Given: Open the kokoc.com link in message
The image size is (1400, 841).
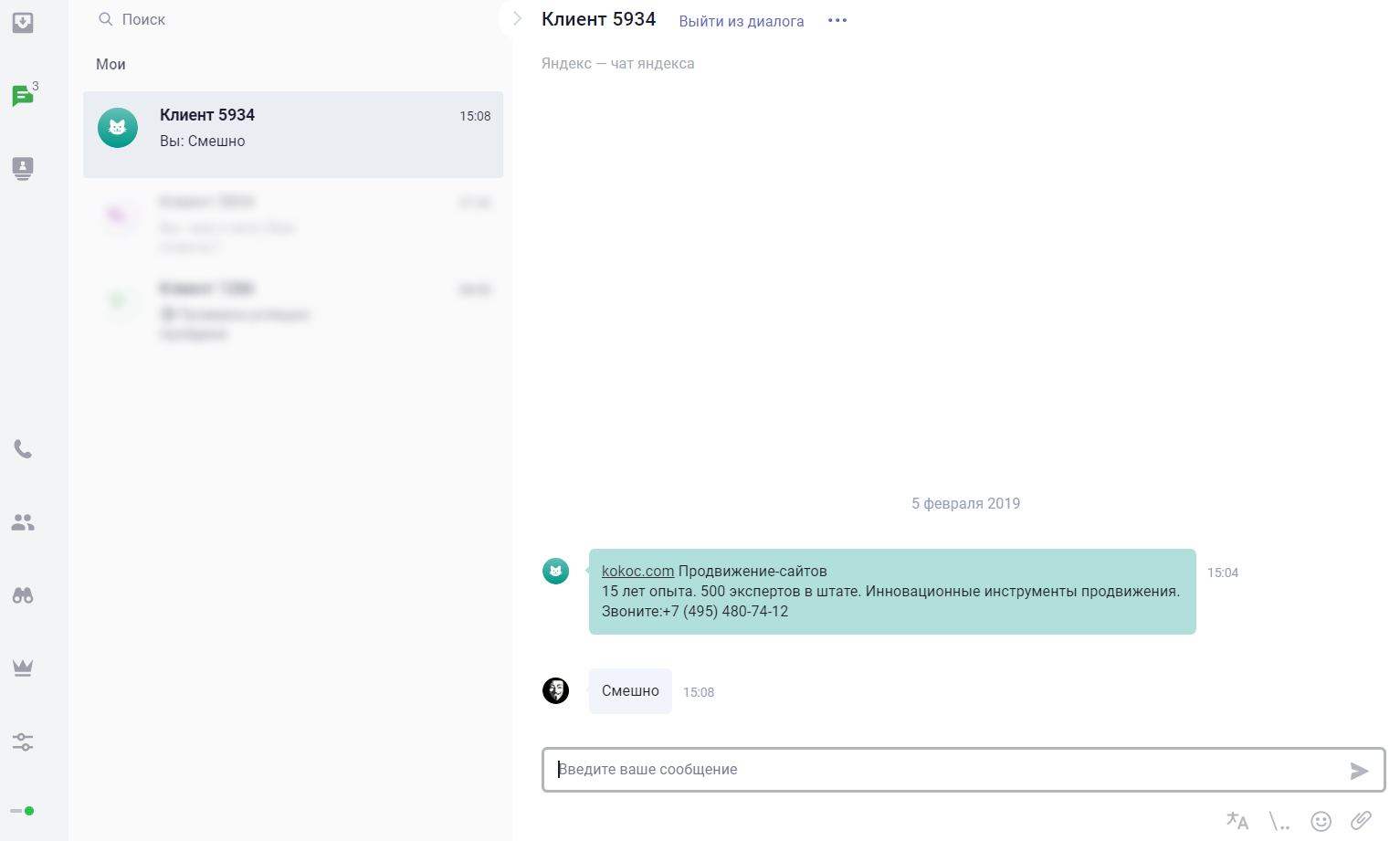Looking at the screenshot, I should (x=637, y=571).
